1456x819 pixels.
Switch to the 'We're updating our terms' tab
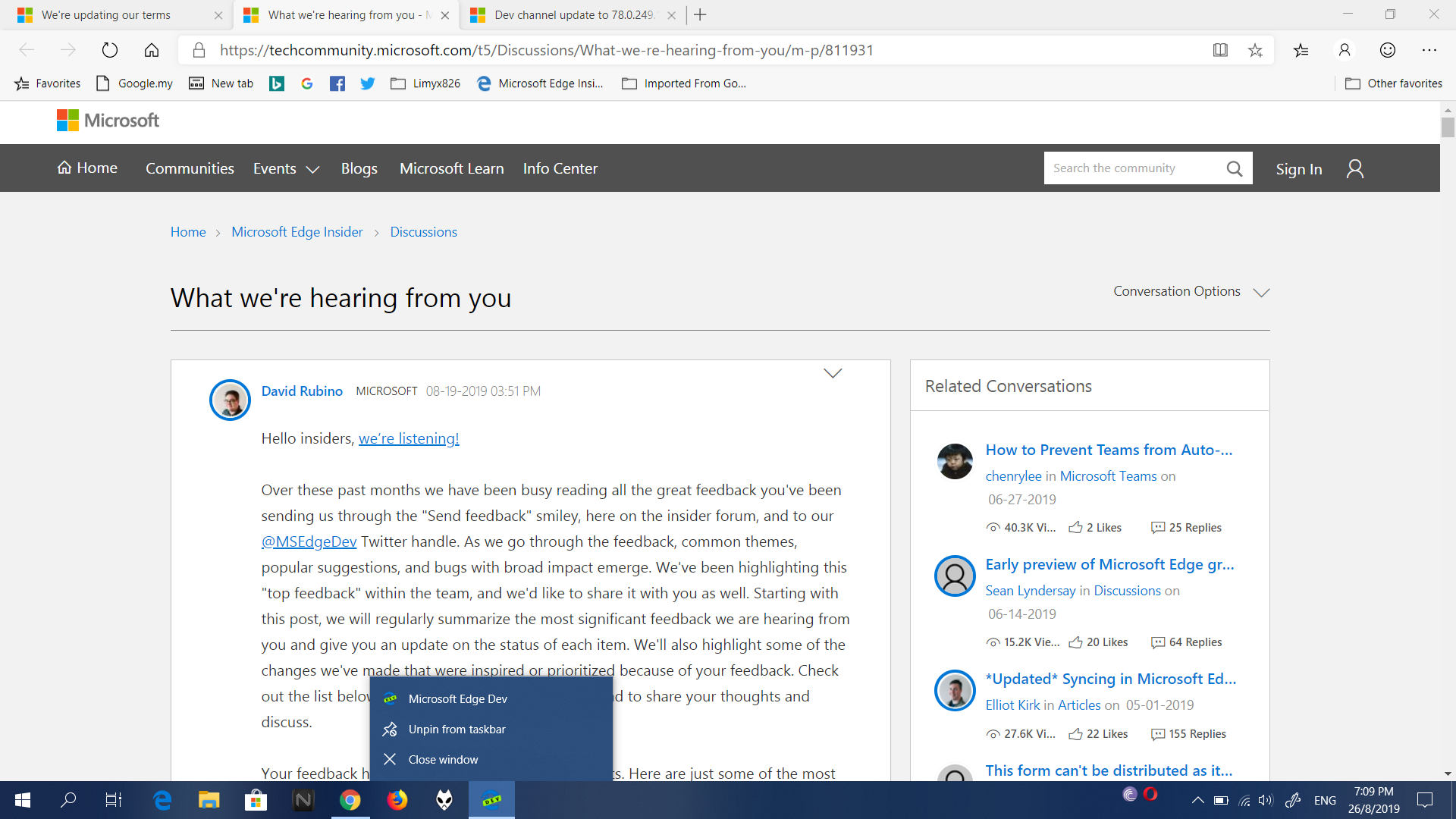coord(106,14)
